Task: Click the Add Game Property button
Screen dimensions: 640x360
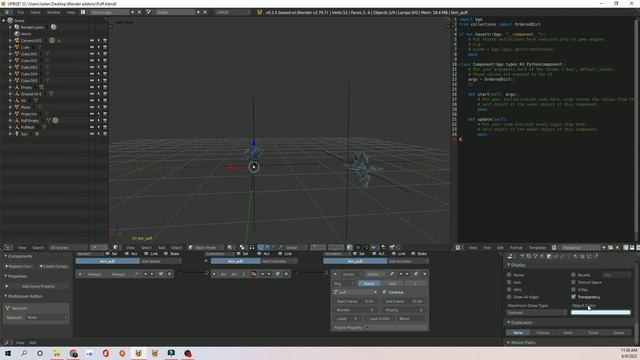Action: tap(38, 287)
